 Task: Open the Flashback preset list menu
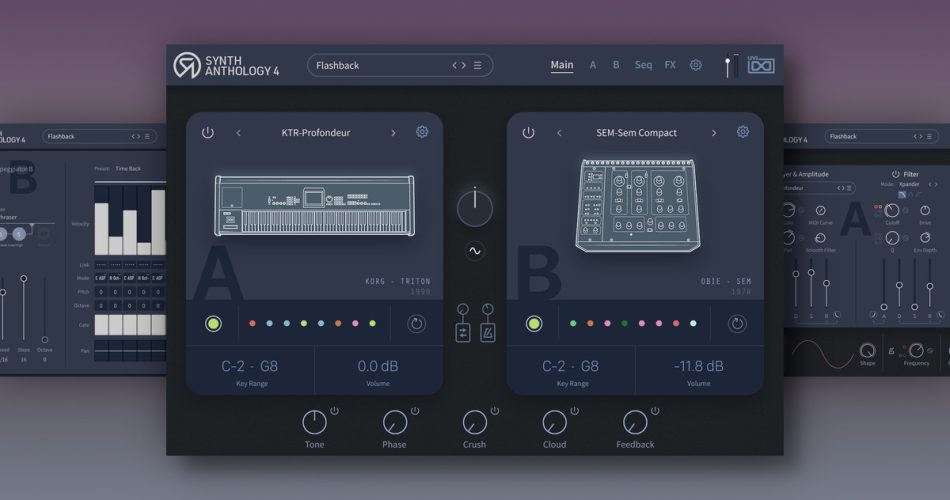pyautogui.click(x=478, y=66)
